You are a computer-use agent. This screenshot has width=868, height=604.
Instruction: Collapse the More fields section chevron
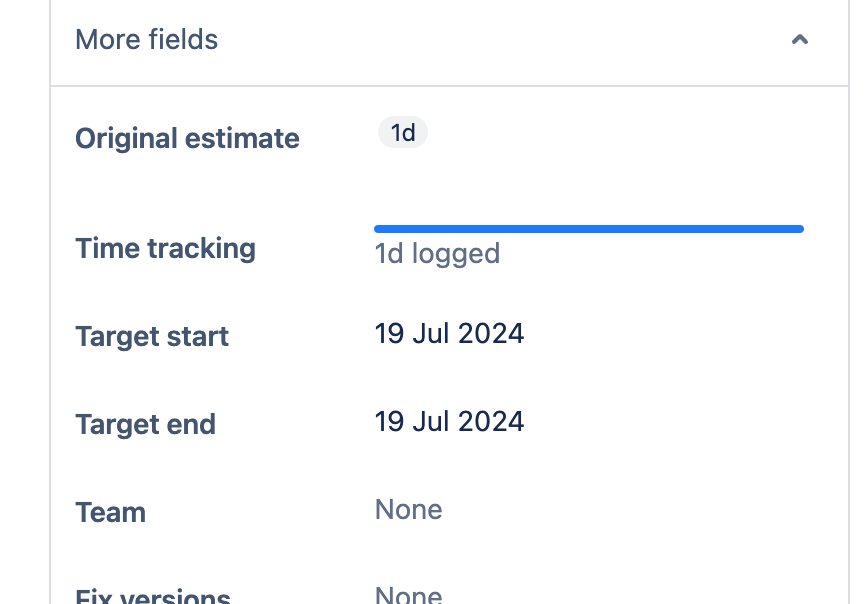pyautogui.click(x=799, y=40)
